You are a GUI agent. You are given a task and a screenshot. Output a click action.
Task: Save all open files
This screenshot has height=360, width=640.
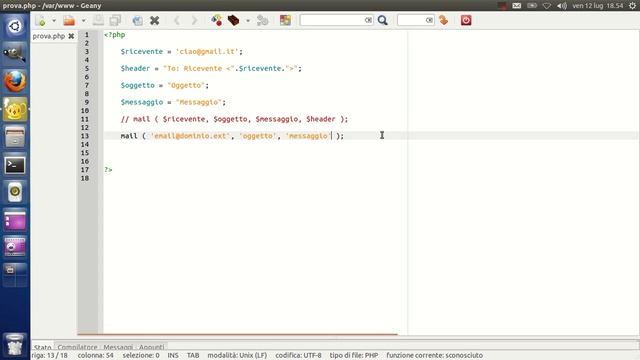(116, 20)
